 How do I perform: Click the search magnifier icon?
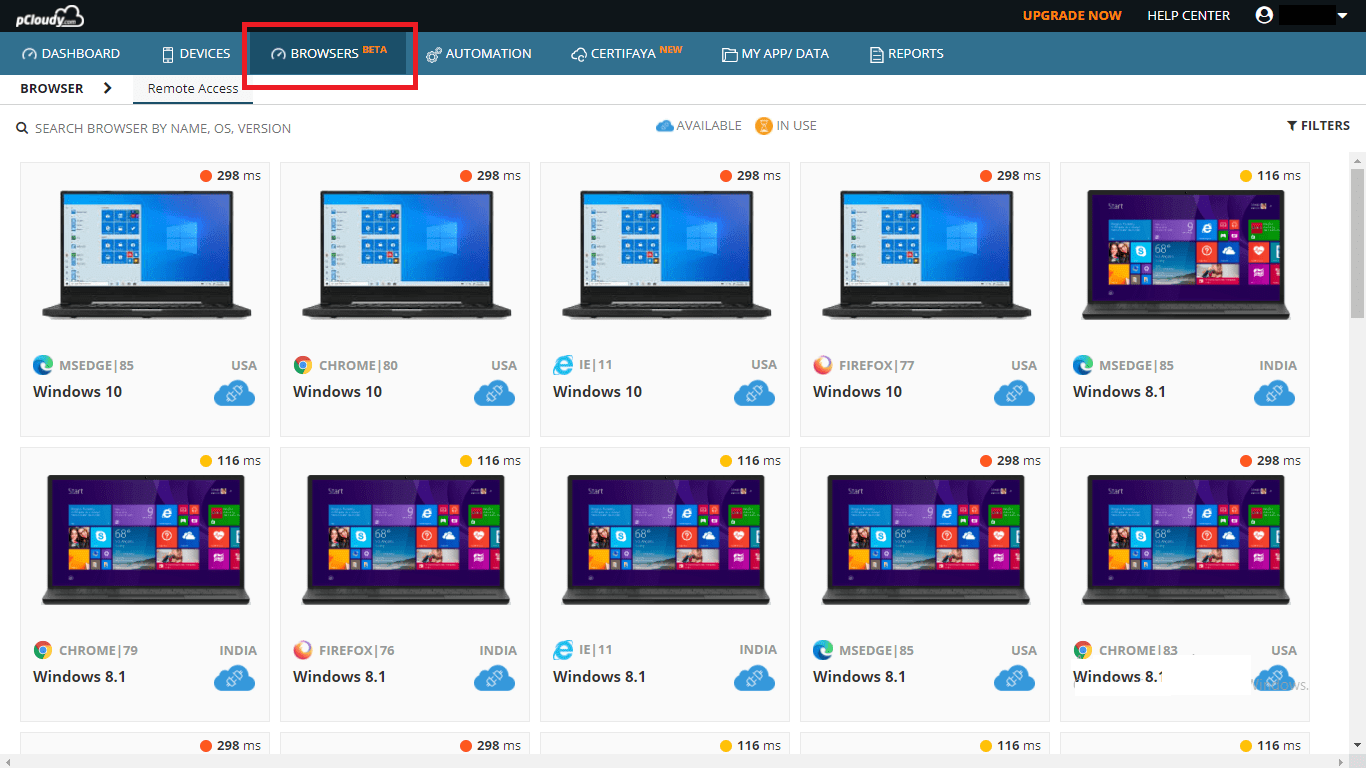tap(22, 128)
